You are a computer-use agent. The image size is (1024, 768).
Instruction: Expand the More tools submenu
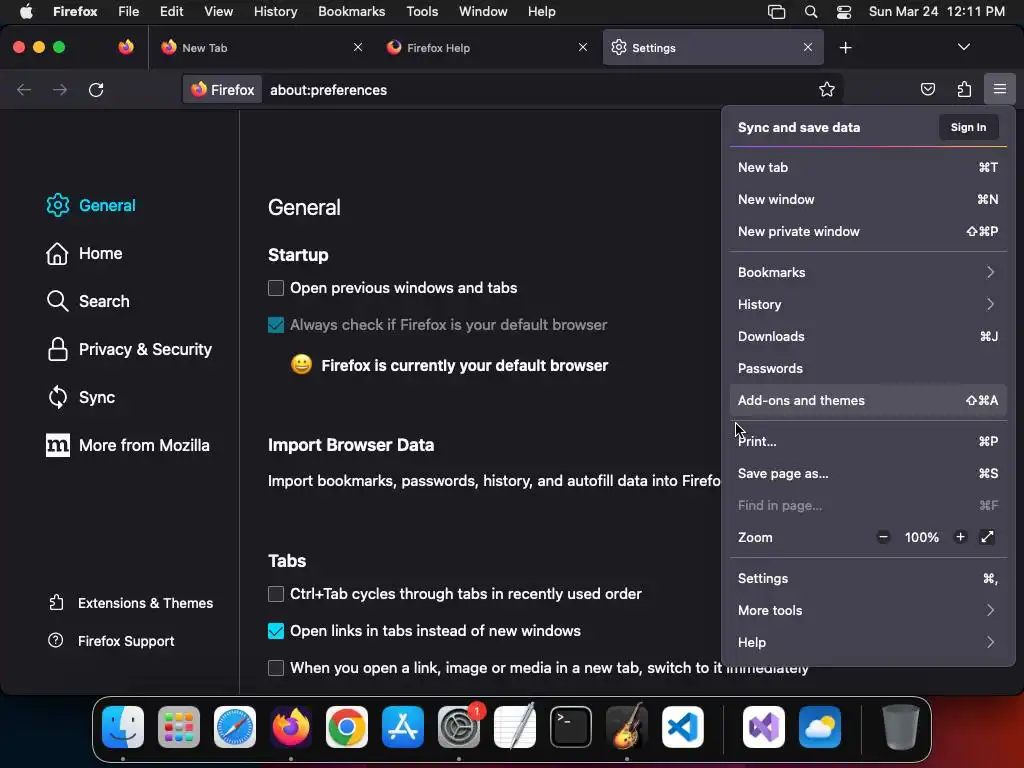coord(868,610)
